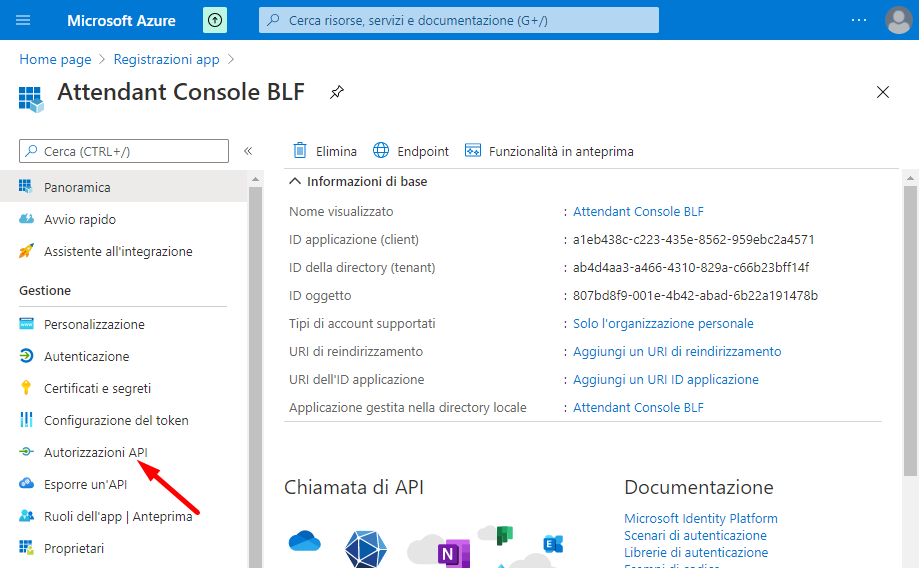Click the Configurazione del token icon
919x568 pixels.
click(x=26, y=420)
